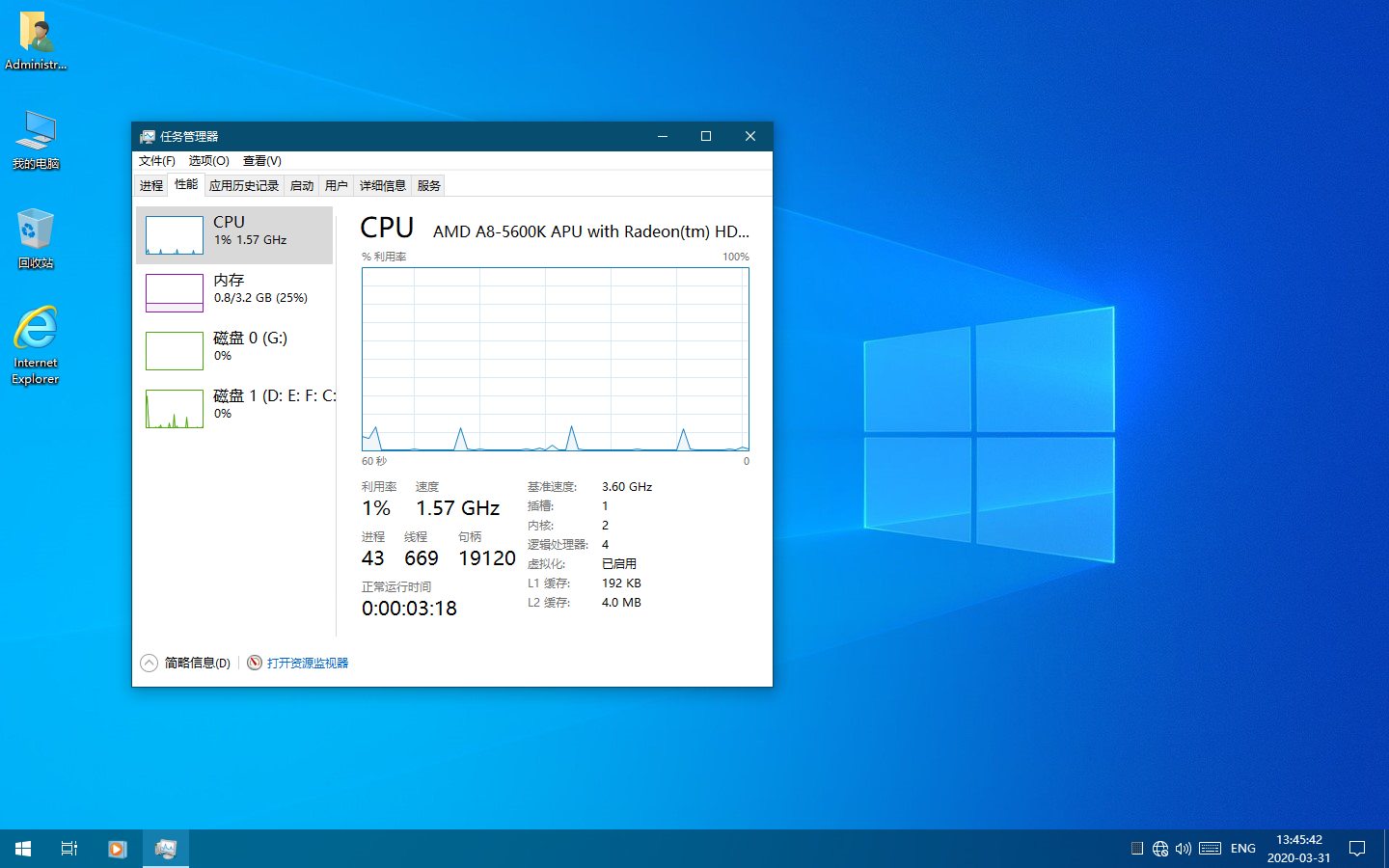Select 内存 in the performance sidebar
Screen dimensions: 1389x868
[234, 293]
